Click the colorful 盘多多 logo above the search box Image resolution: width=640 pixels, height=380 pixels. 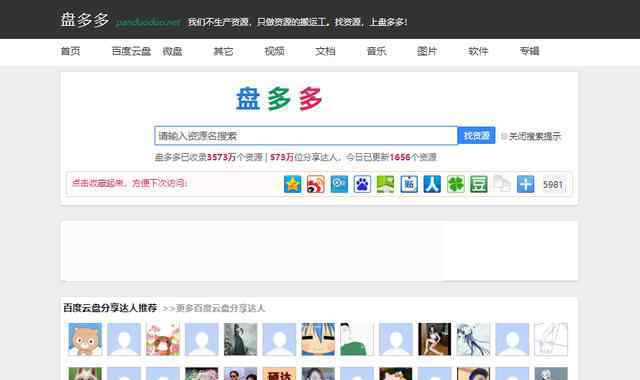coord(280,99)
